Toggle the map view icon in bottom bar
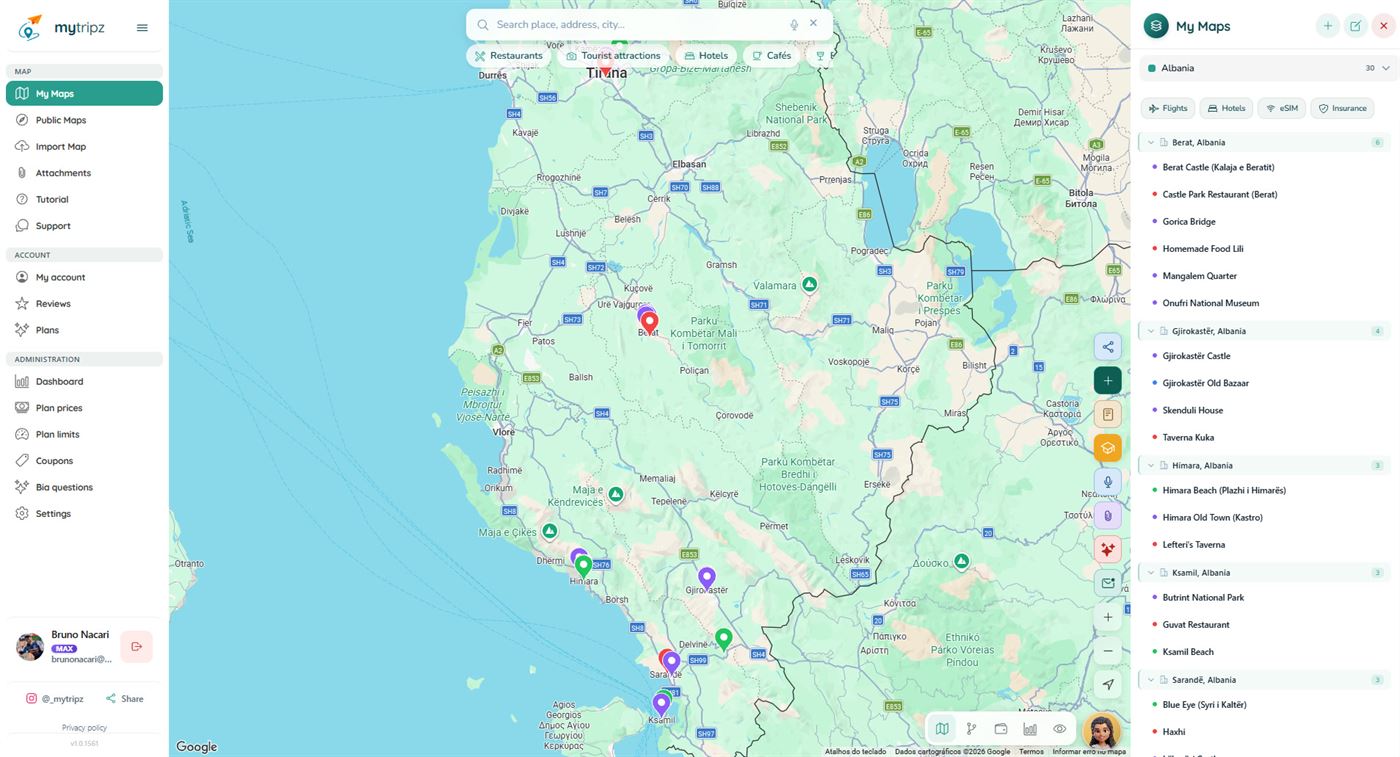Viewport: 1400px width, 757px height. (x=942, y=729)
